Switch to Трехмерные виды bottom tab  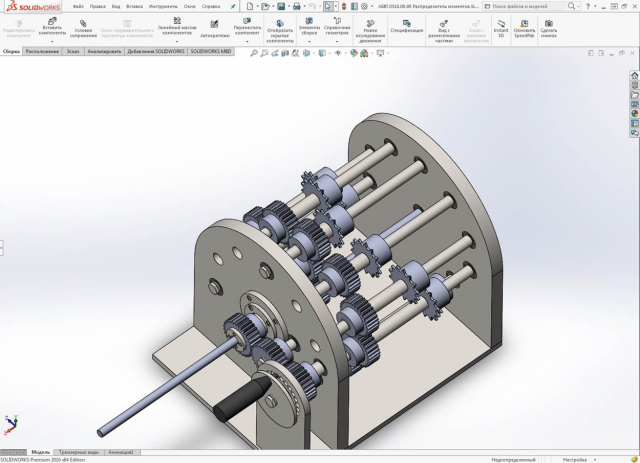tap(79, 452)
